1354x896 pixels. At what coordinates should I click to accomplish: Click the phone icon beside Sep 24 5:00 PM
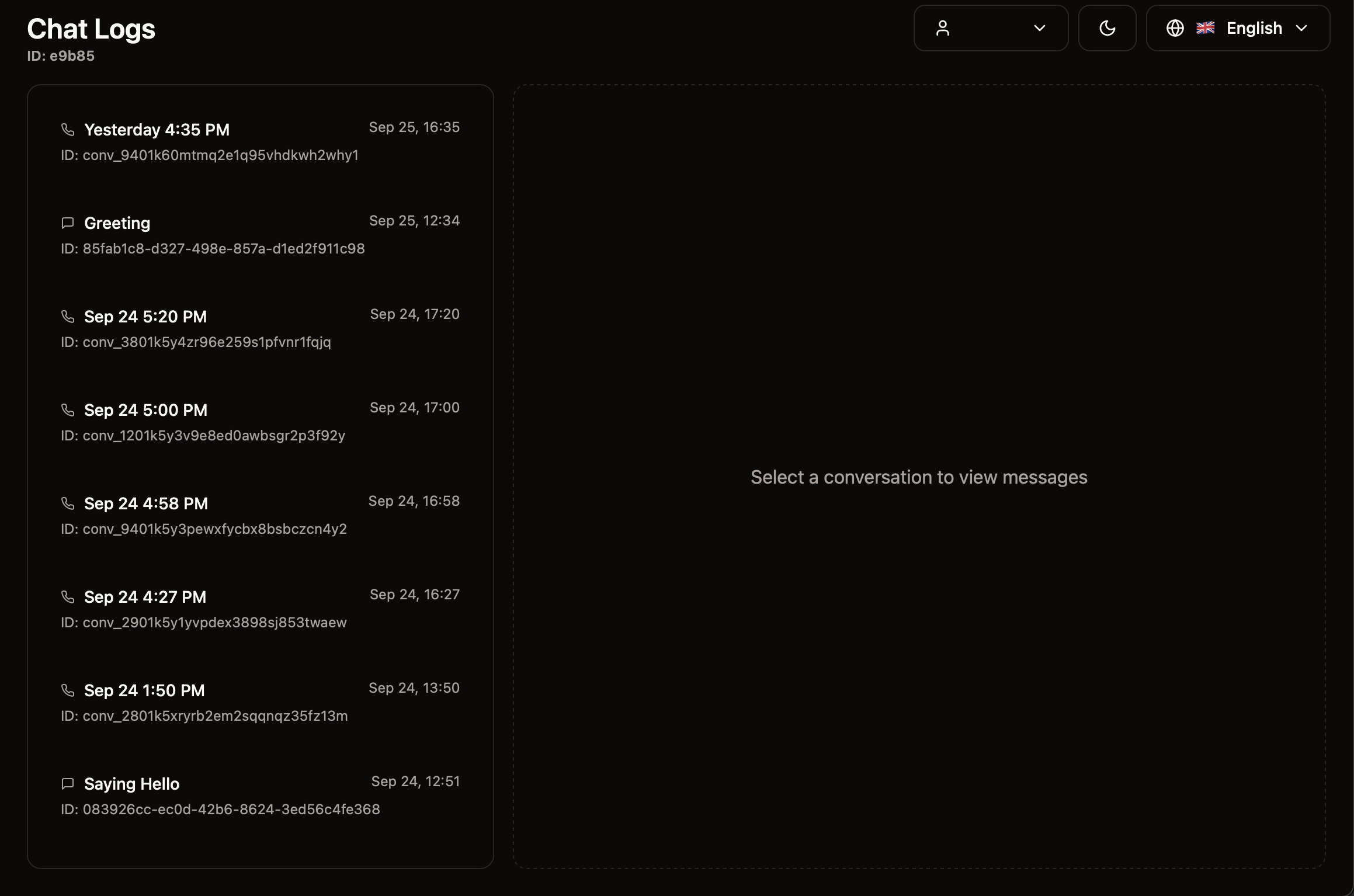pos(67,410)
